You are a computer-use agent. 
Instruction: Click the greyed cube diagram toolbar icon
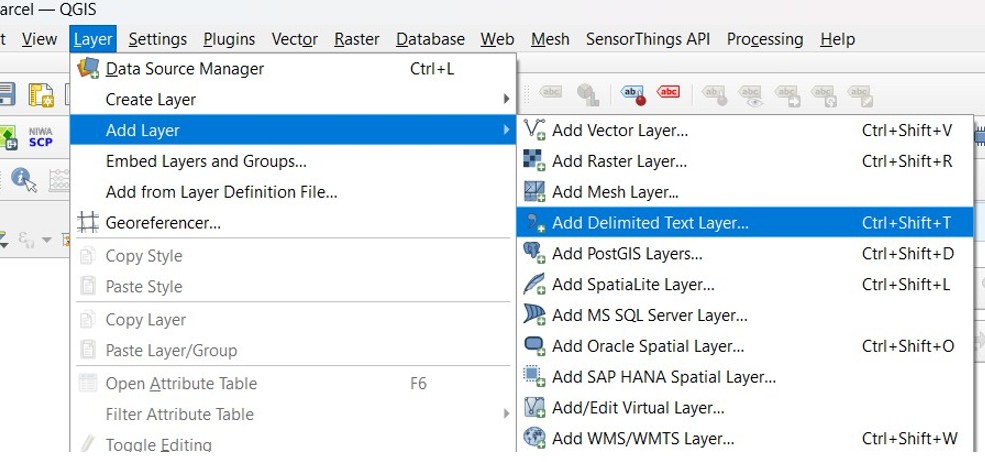pyautogui.click(x=587, y=94)
